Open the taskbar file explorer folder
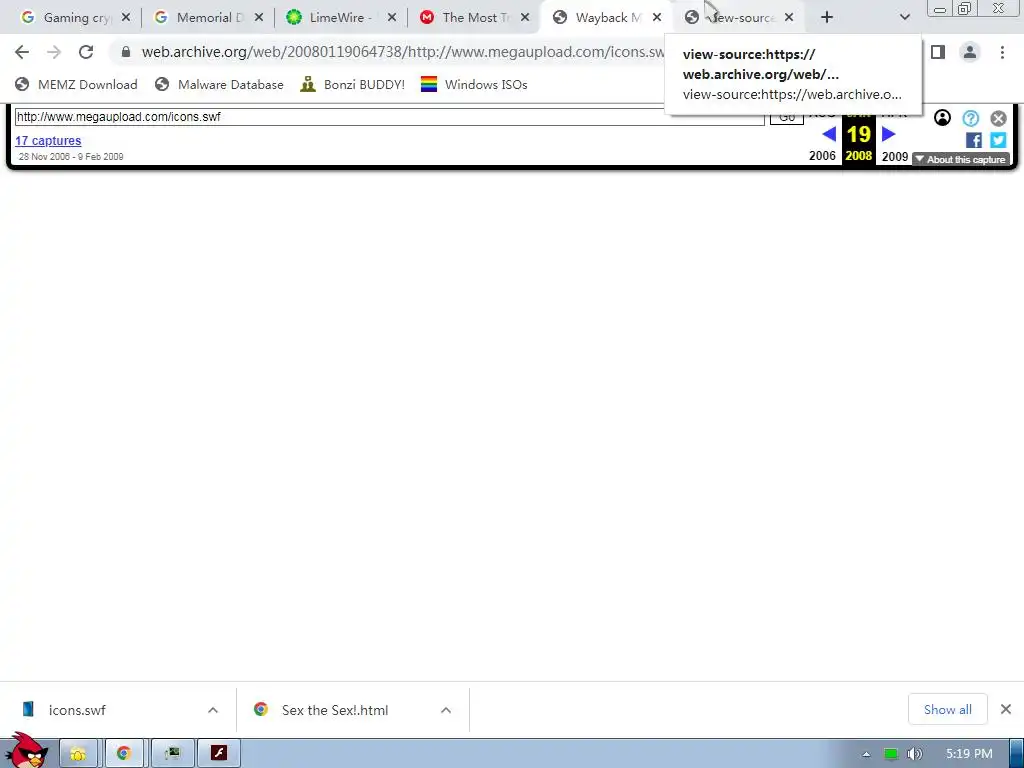 (x=78, y=754)
